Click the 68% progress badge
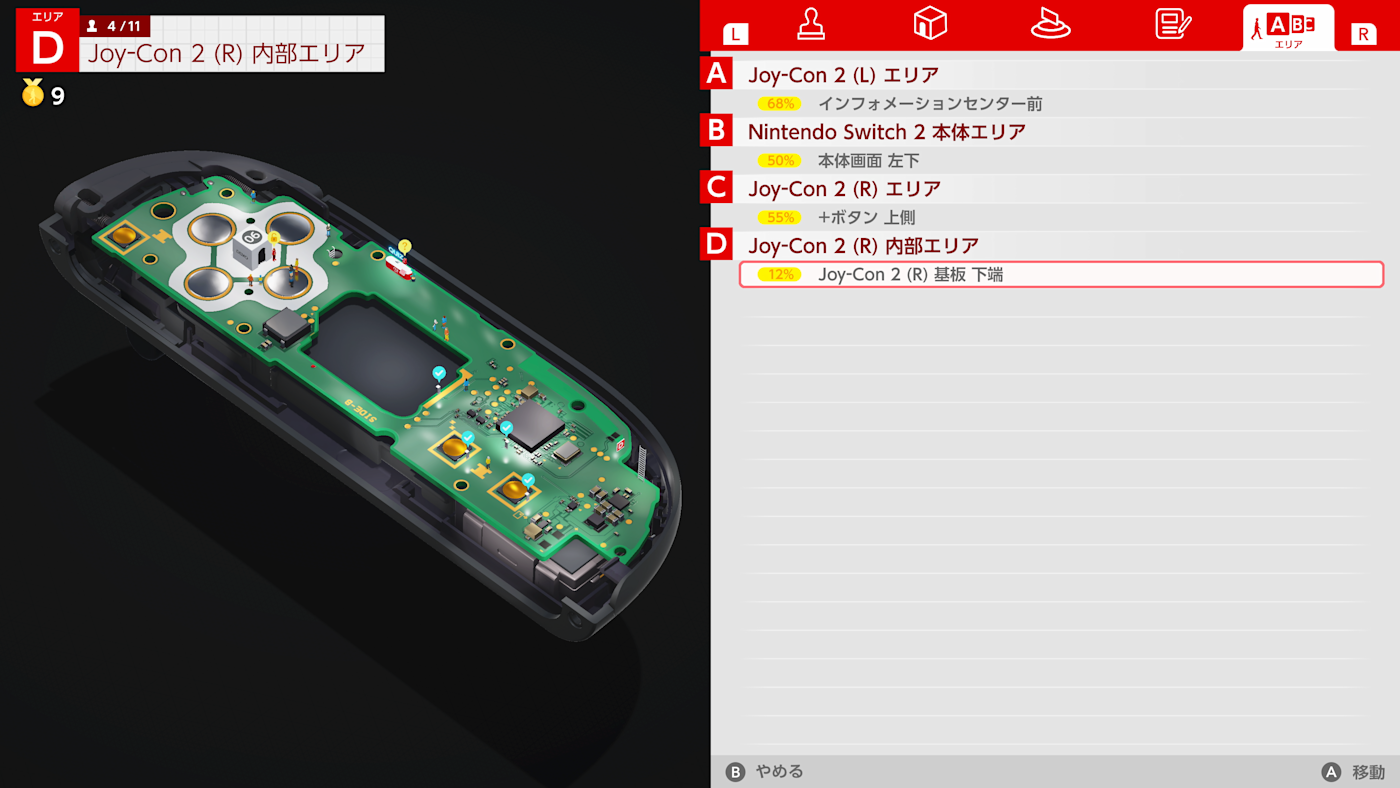This screenshot has width=1400, height=788. (780, 104)
